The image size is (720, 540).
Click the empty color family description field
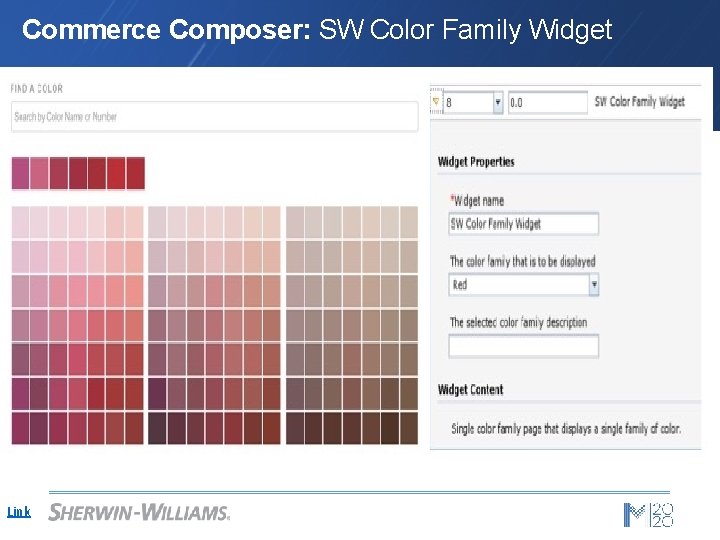point(523,346)
